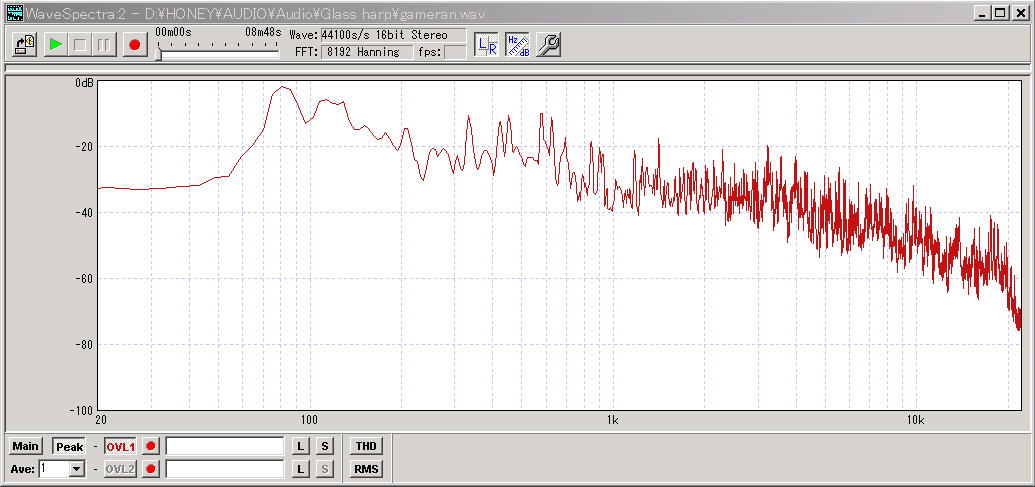Toggle the THD measurement button
Screen dimensions: 1035x487
pyautogui.click(x=366, y=447)
